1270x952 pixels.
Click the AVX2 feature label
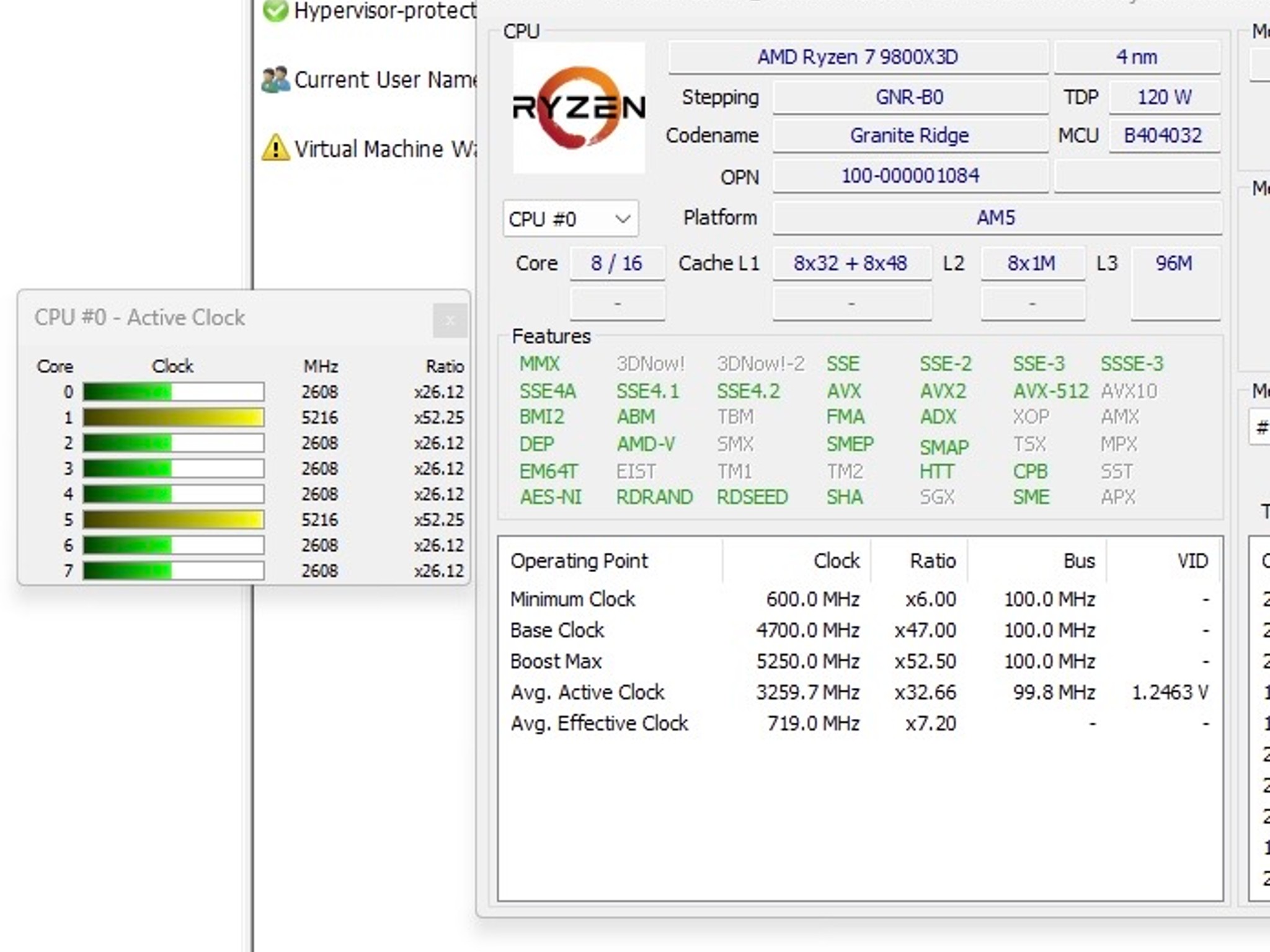[x=943, y=391]
